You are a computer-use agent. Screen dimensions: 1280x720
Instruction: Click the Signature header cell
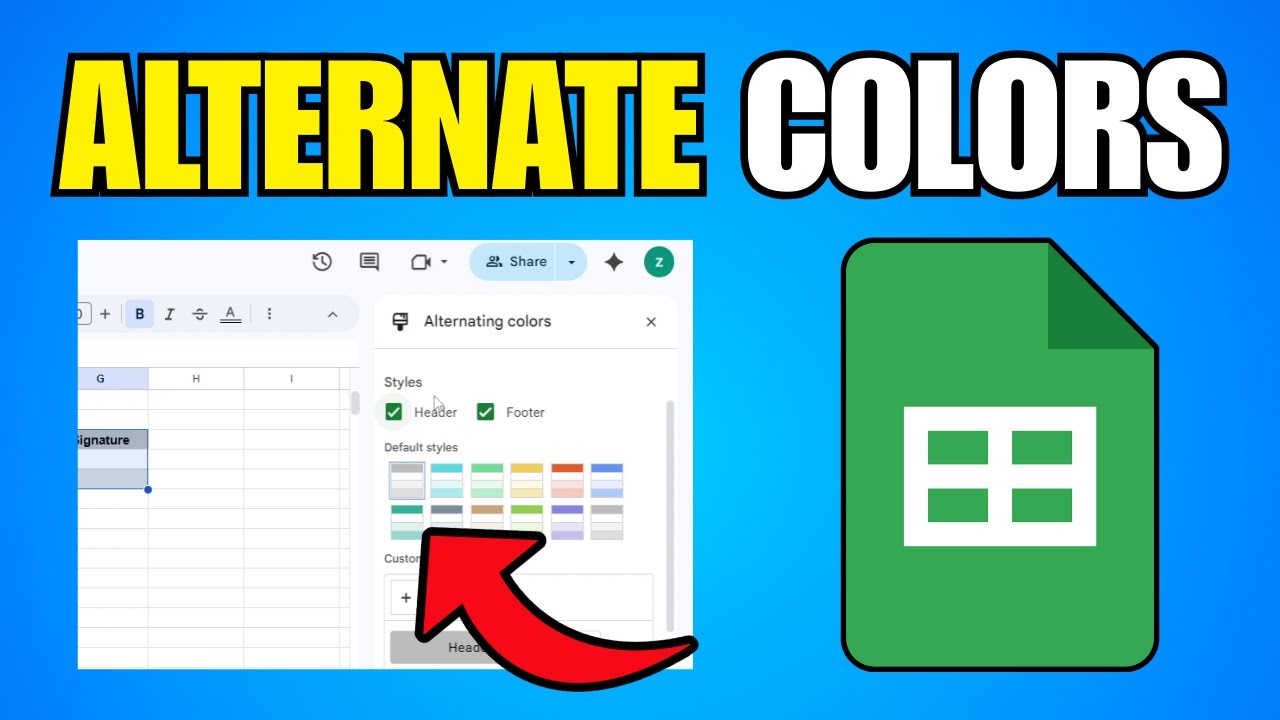[113, 440]
